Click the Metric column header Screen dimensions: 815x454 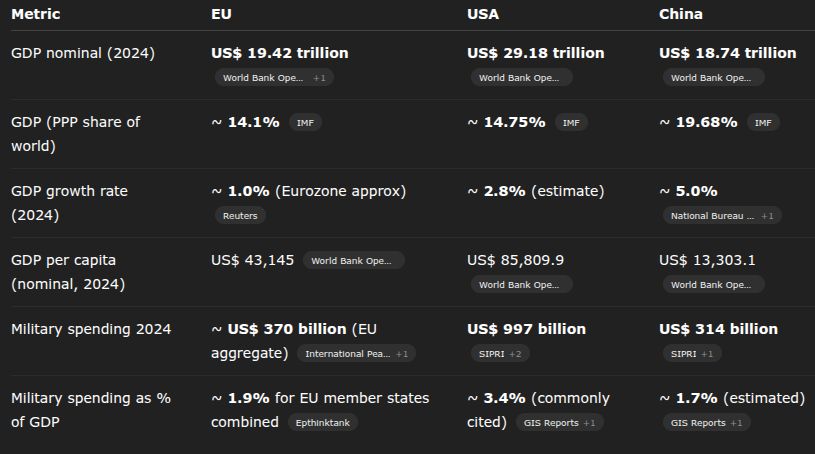click(x=36, y=14)
